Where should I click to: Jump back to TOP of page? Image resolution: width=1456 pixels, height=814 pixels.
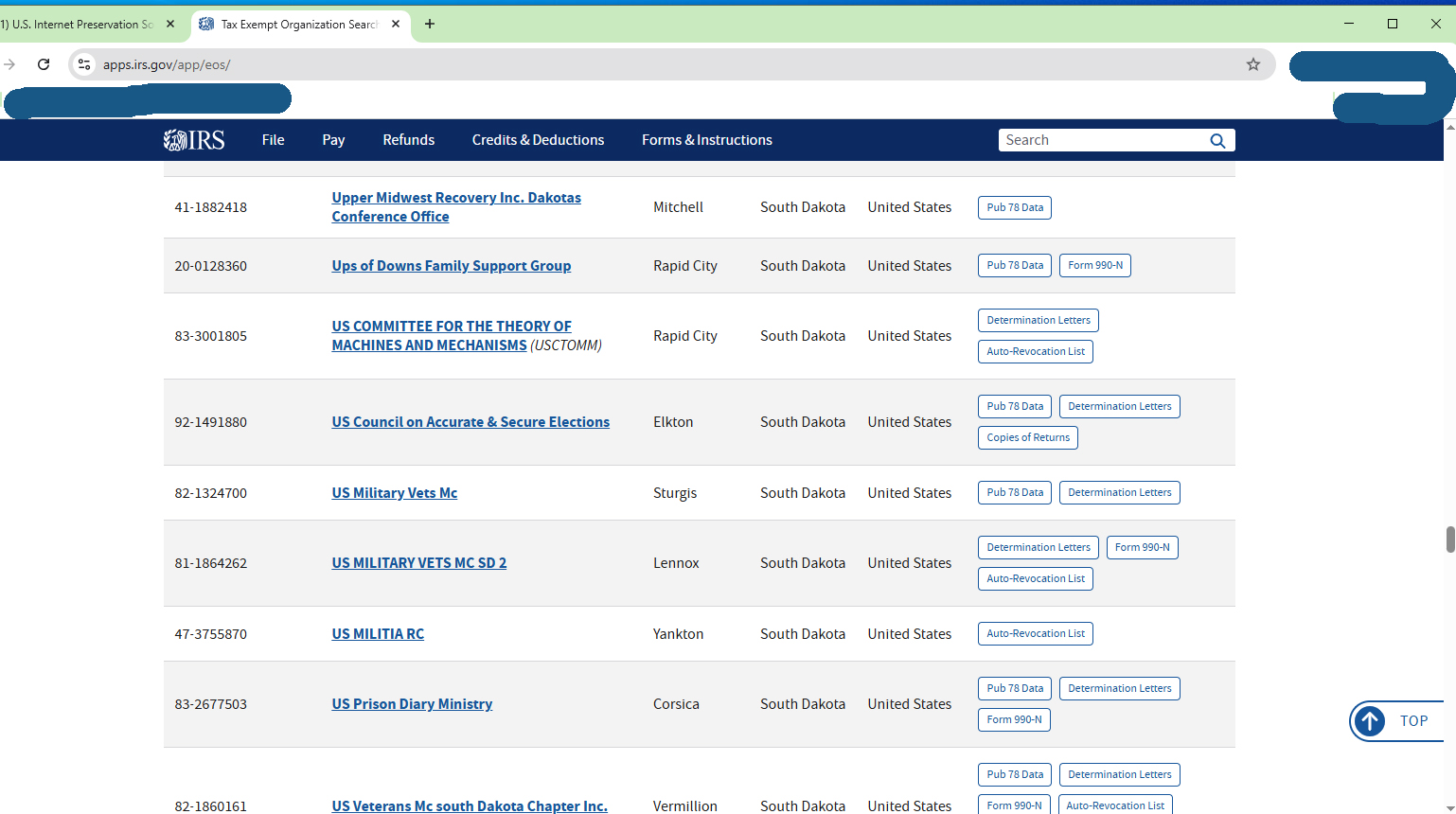(1397, 721)
